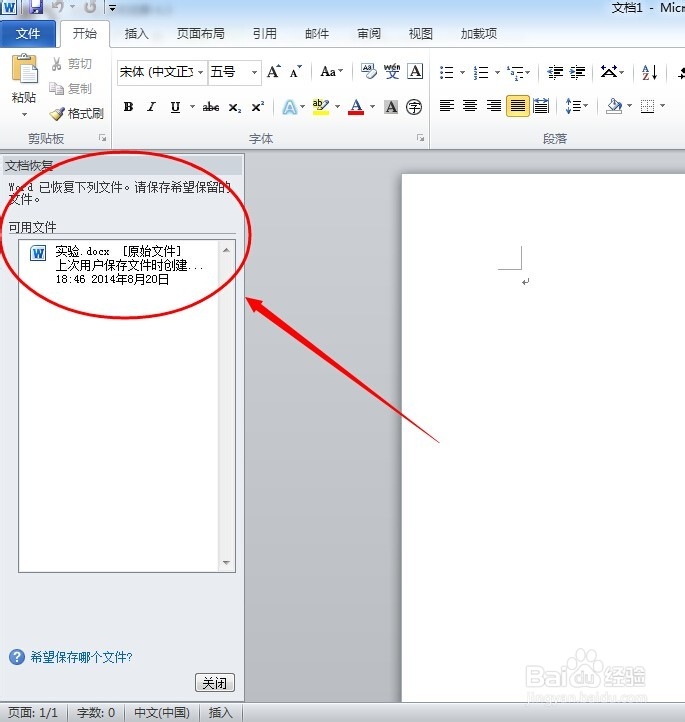Image resolution: width=685 pixels, height=722 pixels.
Task: Align text left
Action: [x=447, y=106]
